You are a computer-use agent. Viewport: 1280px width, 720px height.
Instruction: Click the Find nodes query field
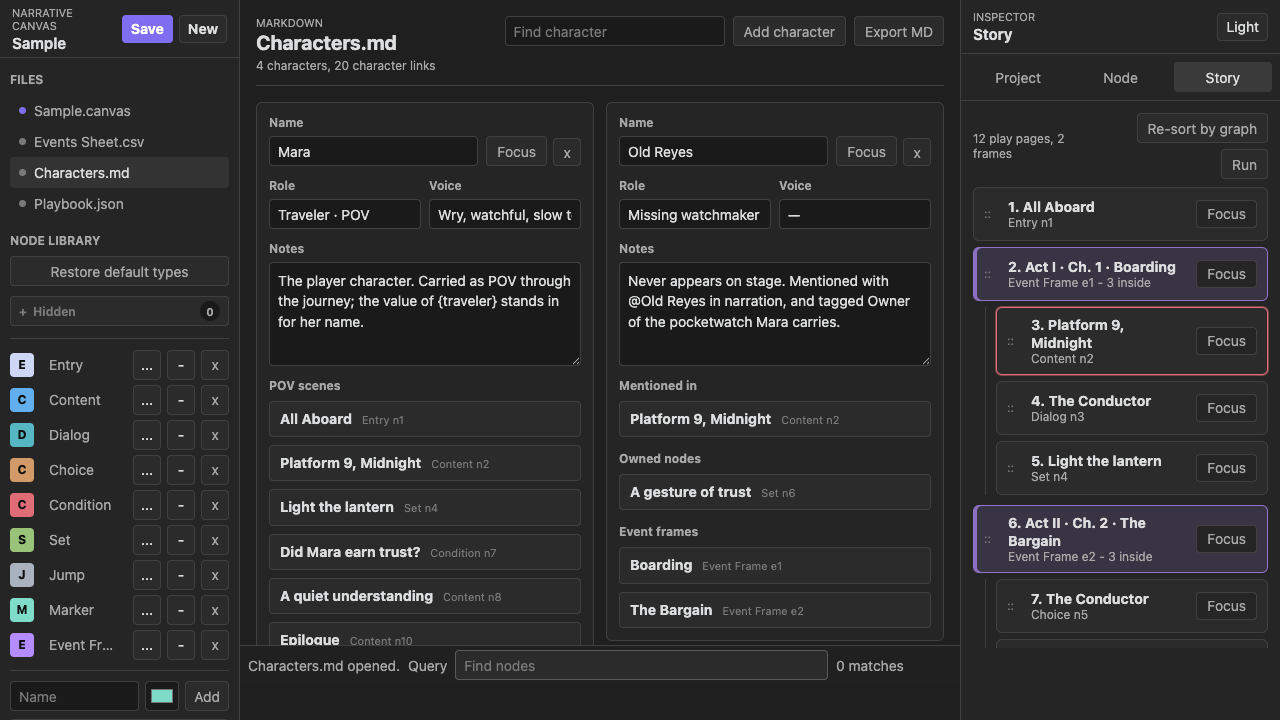[x=641, y=666]
